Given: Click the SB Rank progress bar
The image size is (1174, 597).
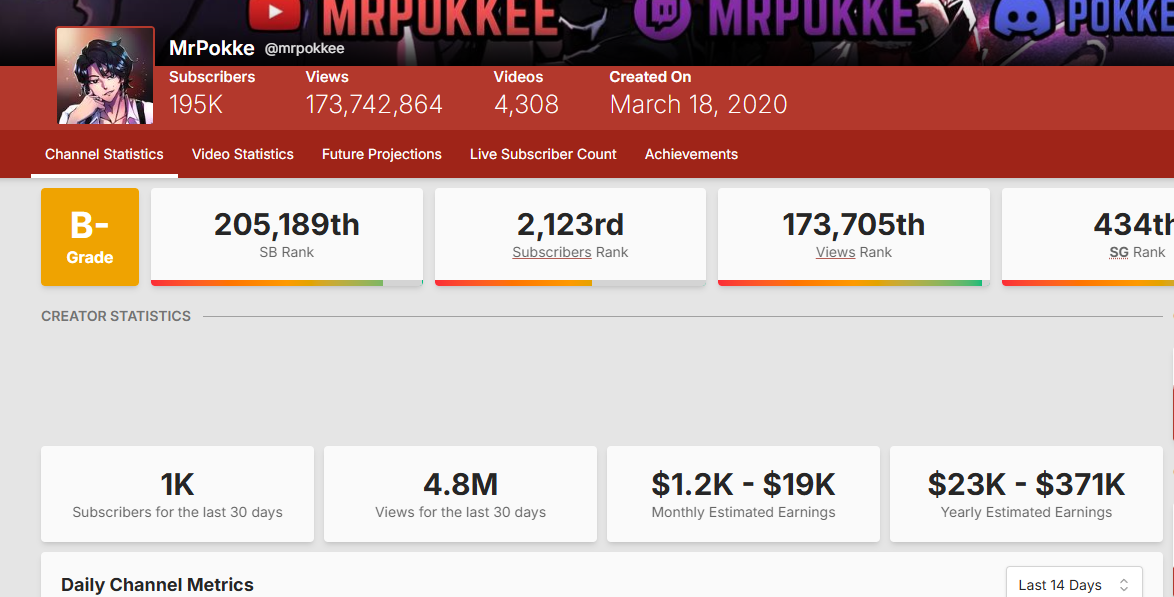Looking at the screenshot, I should (287, 283).
